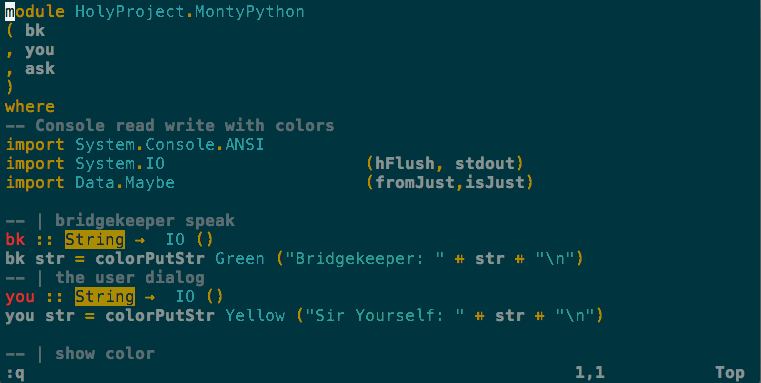Click the Yellow color constructor

[x=255, y=316]
